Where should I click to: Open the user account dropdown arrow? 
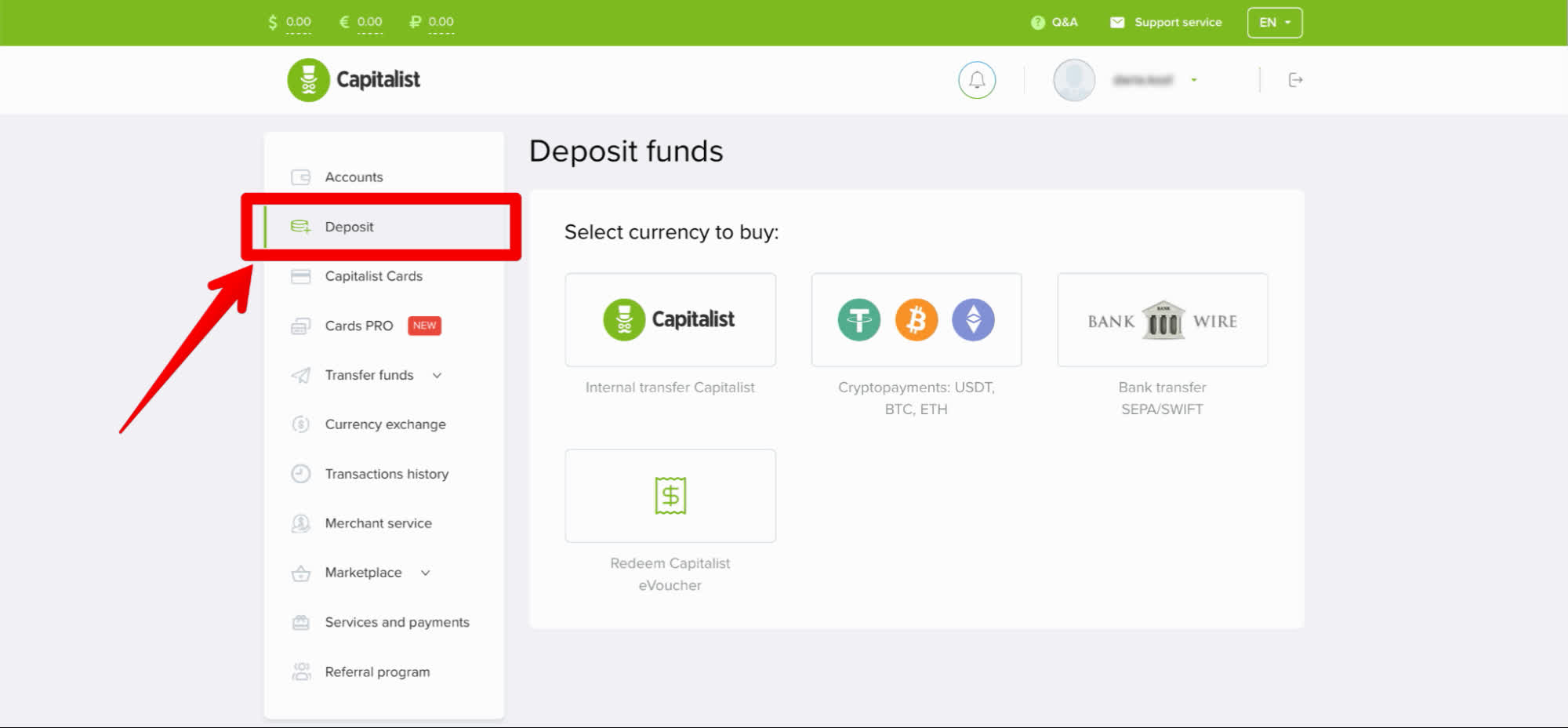1194,80
